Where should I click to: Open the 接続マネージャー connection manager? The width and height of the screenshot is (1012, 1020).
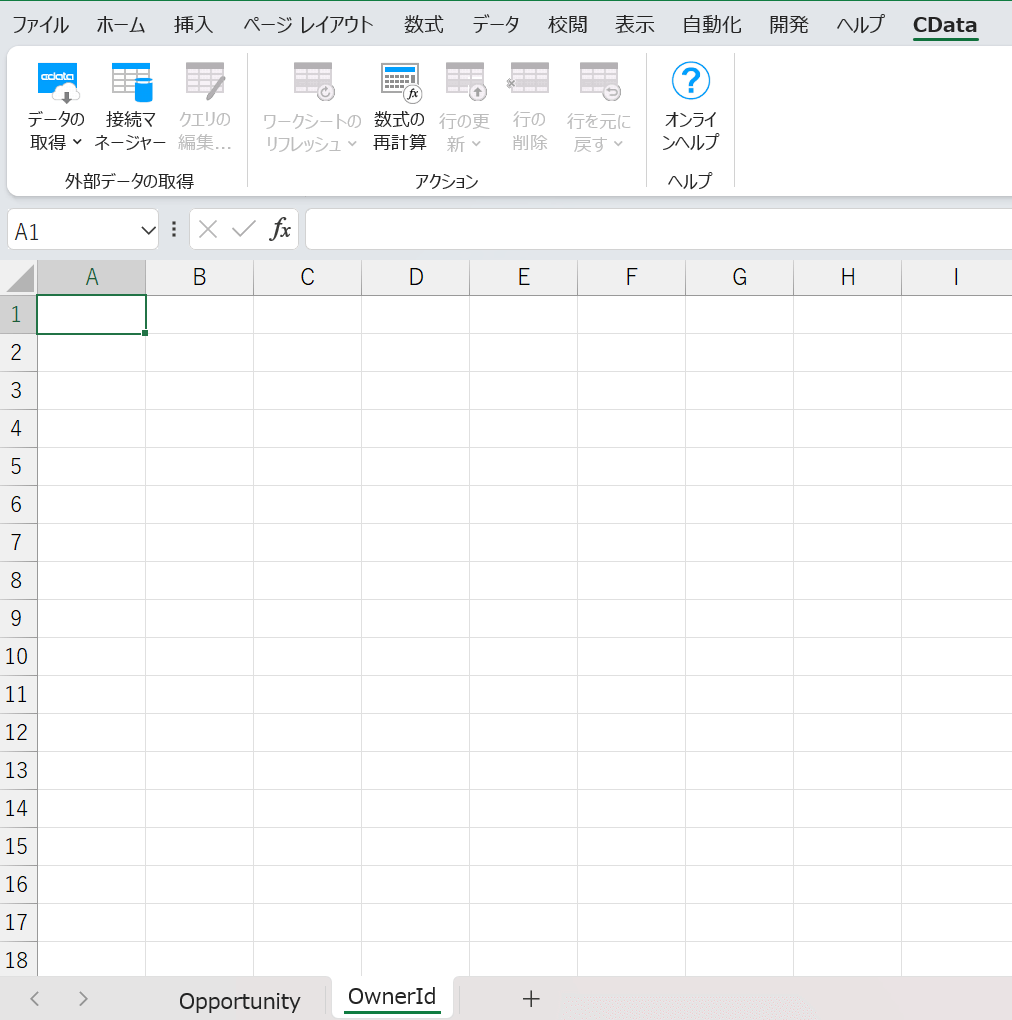pyautogui.click(x=130, y=107)
